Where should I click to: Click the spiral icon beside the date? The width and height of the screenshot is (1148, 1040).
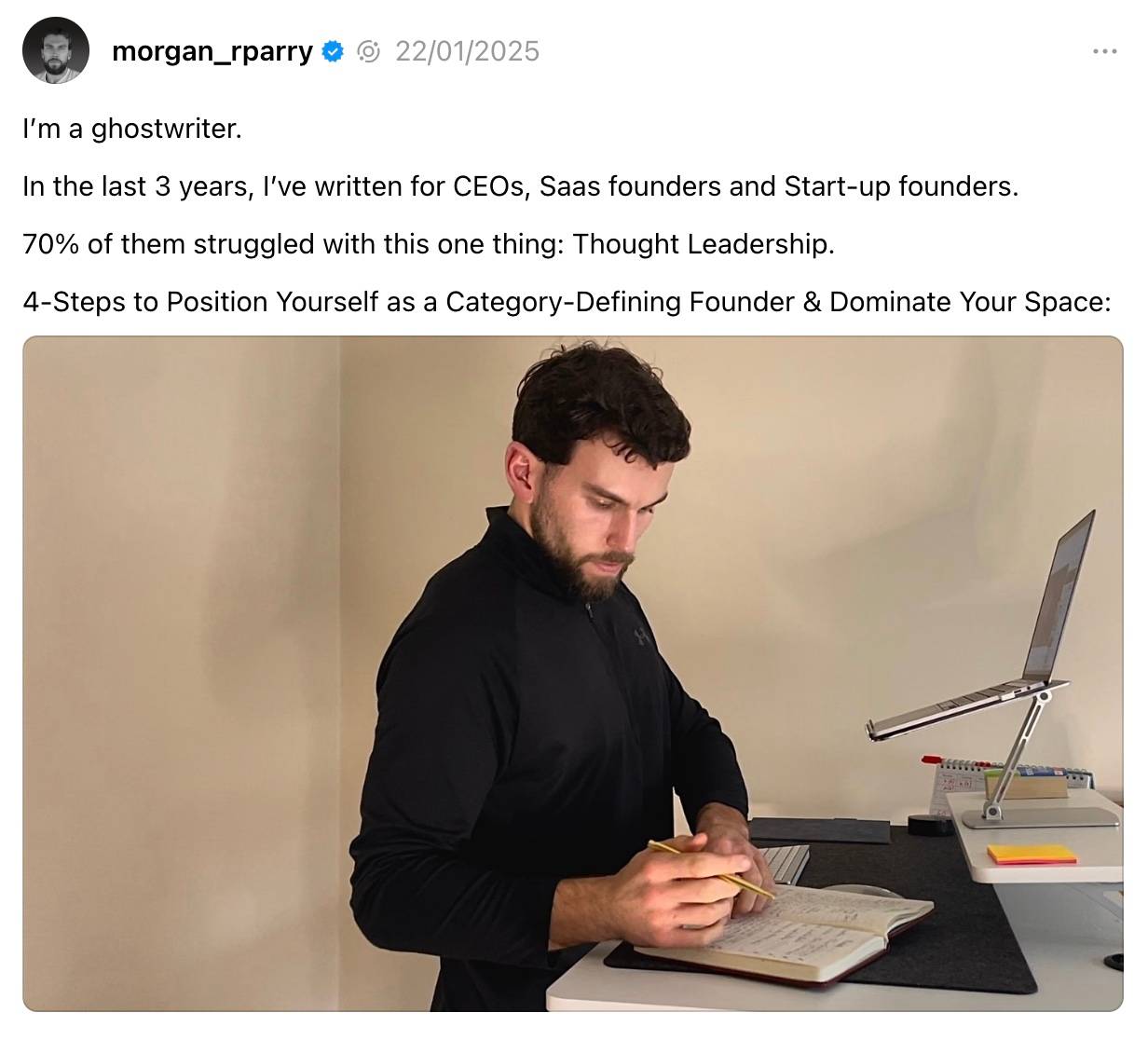coord(369,51)
